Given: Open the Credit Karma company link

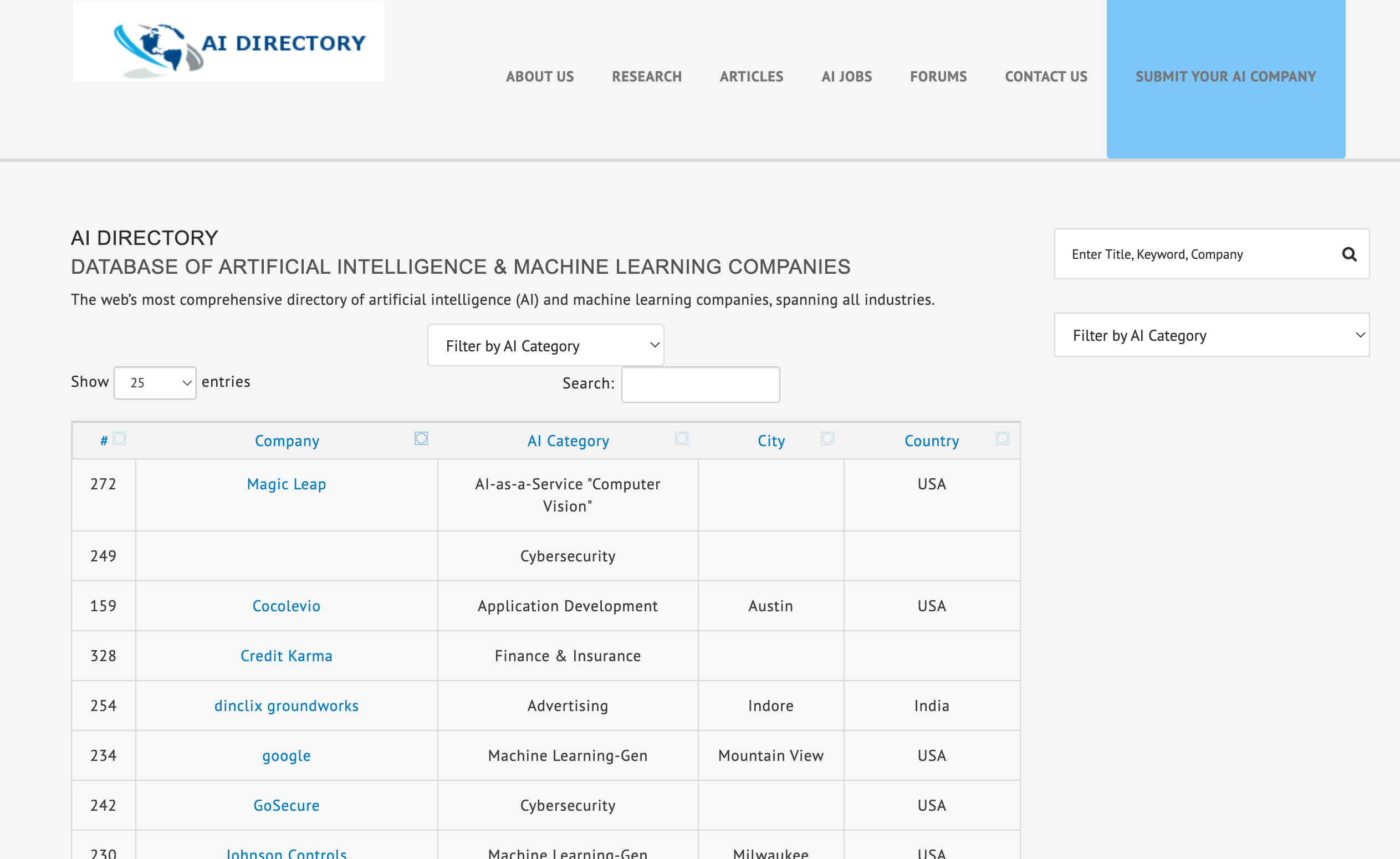Looking at the screenshot, I should click(287, 656).
